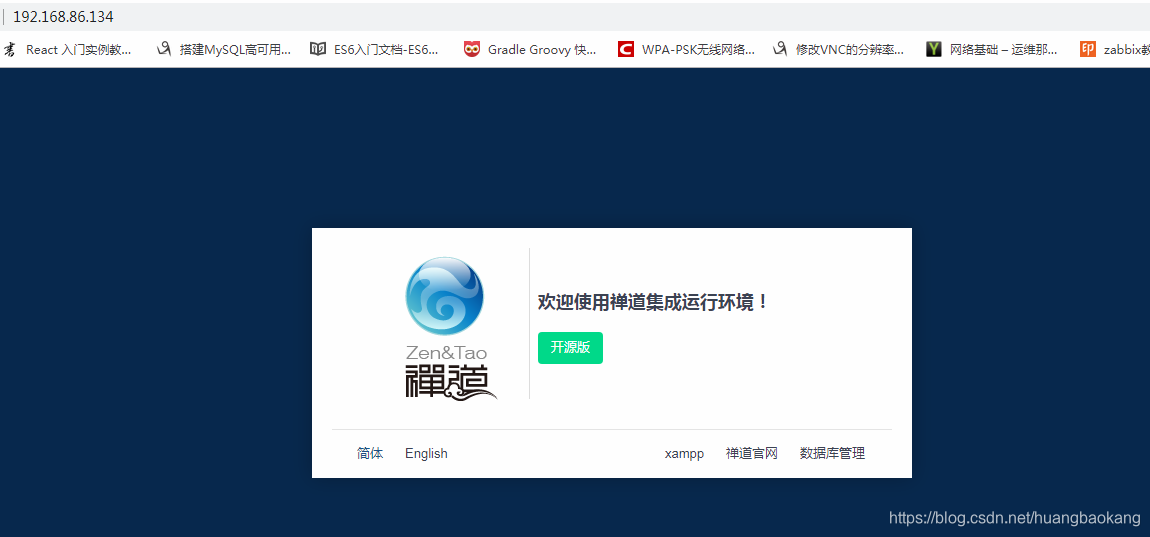Open the Gradle Groovy bookmark
1150x537 pixels.
click(x=530, y=50)
